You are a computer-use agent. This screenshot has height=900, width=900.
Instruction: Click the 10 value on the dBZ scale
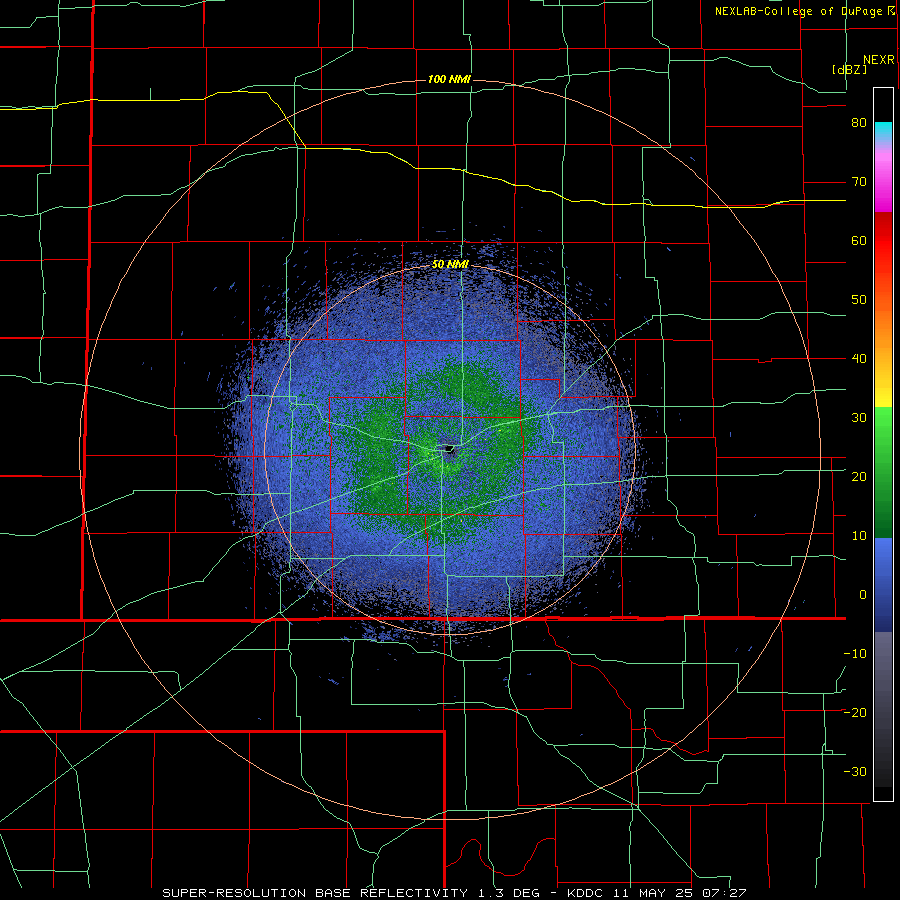[x=859, y=536]
